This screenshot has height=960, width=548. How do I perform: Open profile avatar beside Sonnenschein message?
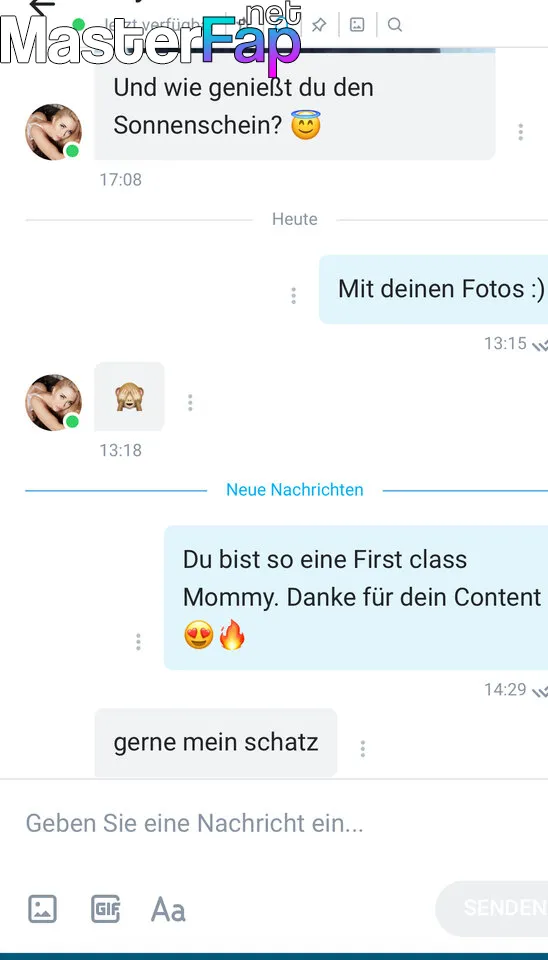tap(53, 132)
